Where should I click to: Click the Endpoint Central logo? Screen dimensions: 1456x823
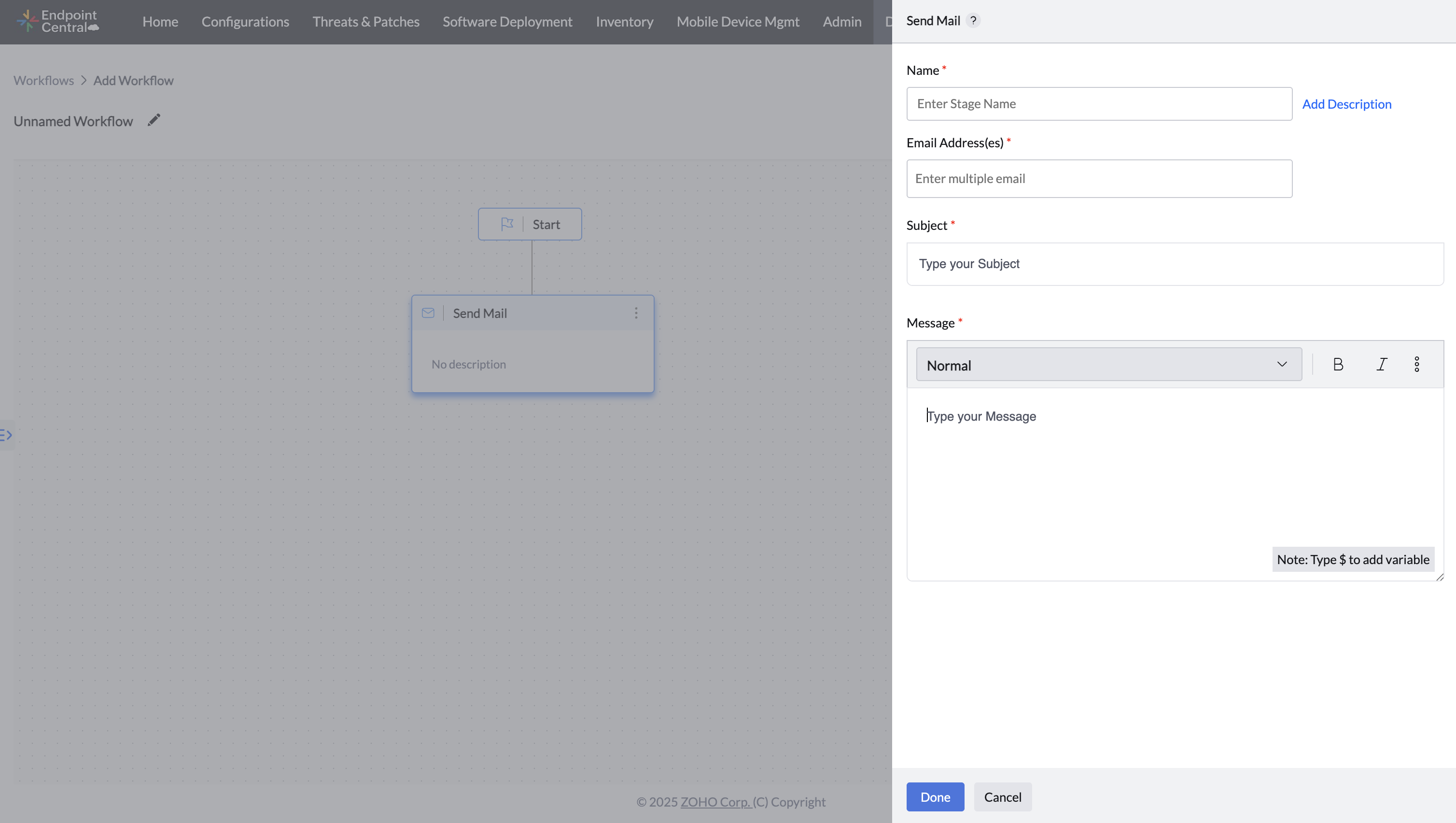(x=57, y=22)
